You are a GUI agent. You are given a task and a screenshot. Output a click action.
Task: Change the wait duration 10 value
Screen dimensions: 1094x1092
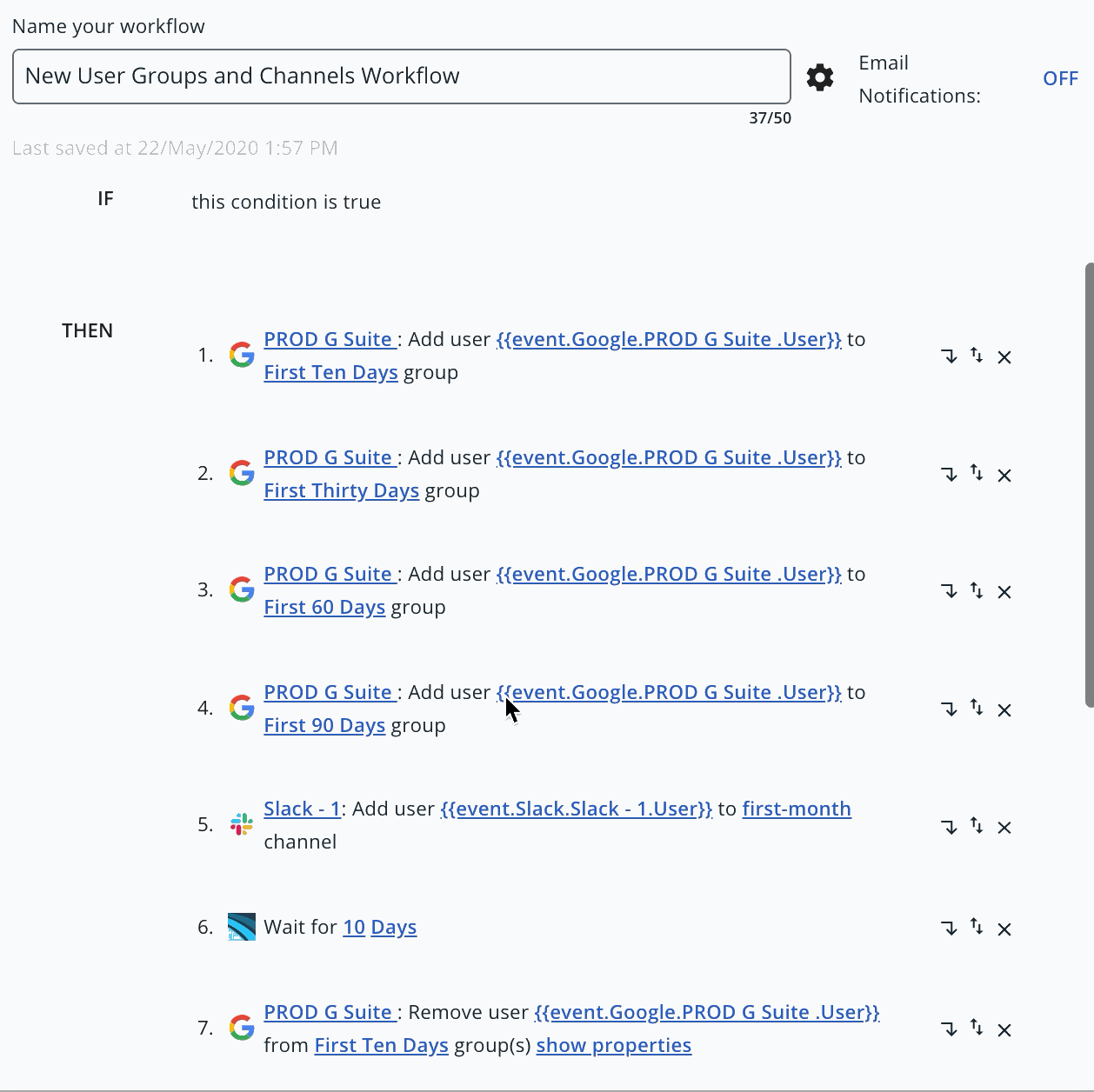[354, 927]
